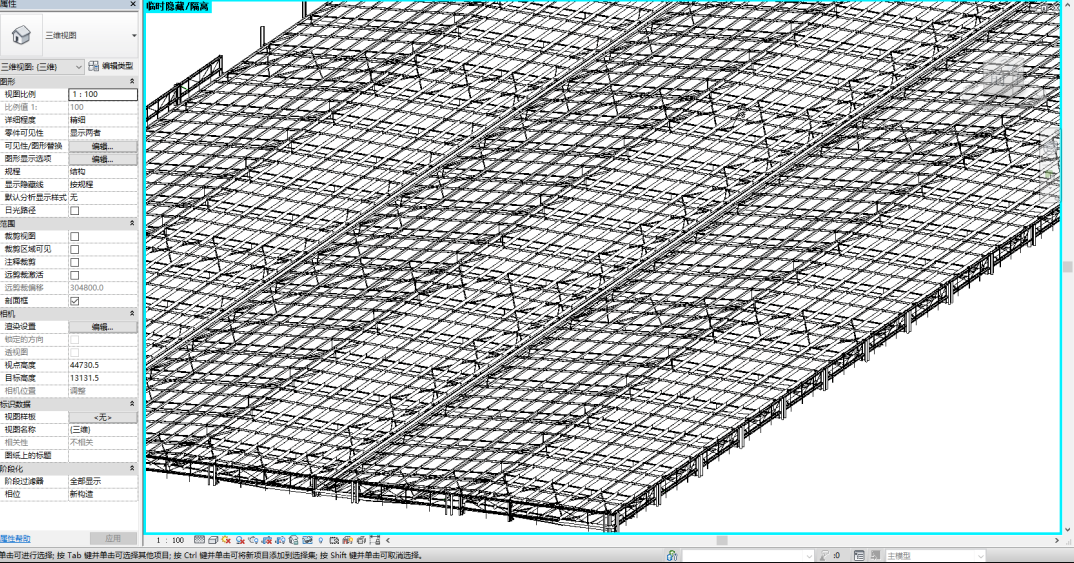Toggle the 注释裁剪 annotation crop checkbox

pos(75,262)
